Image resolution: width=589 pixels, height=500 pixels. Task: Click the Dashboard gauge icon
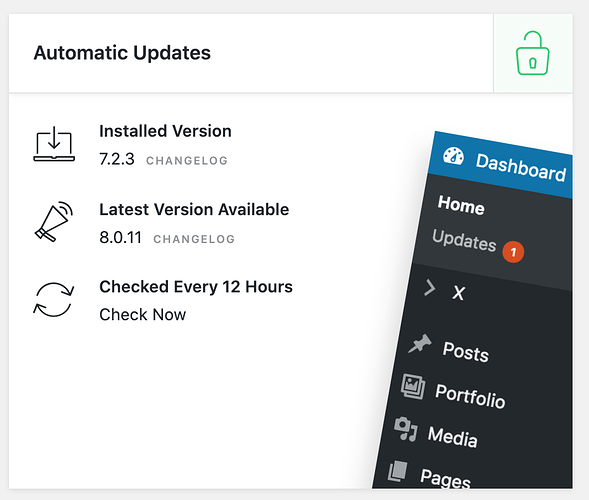pos(453,156)
